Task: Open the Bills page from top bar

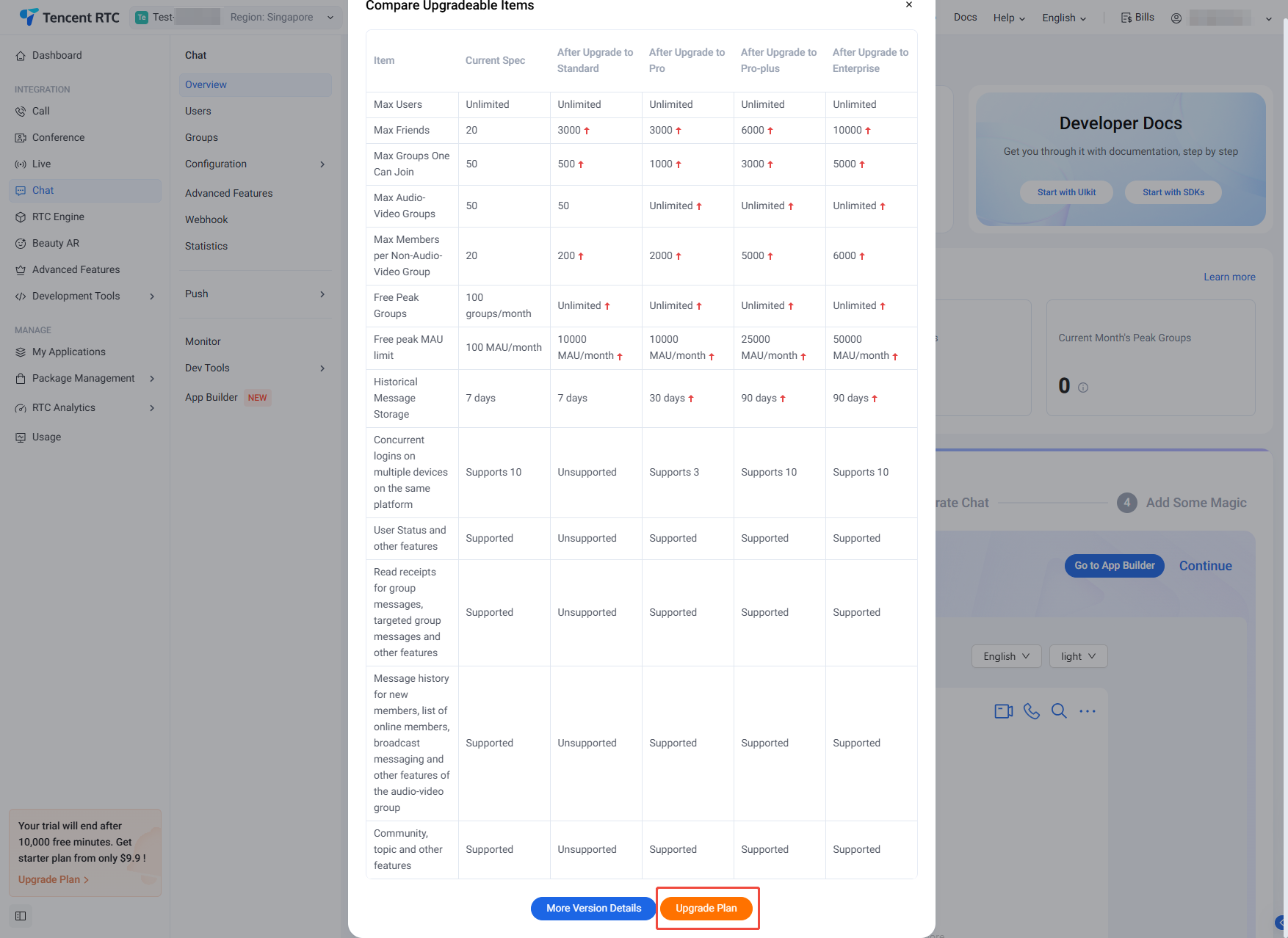Action: pyautogui.click(x=1137, y=18)
